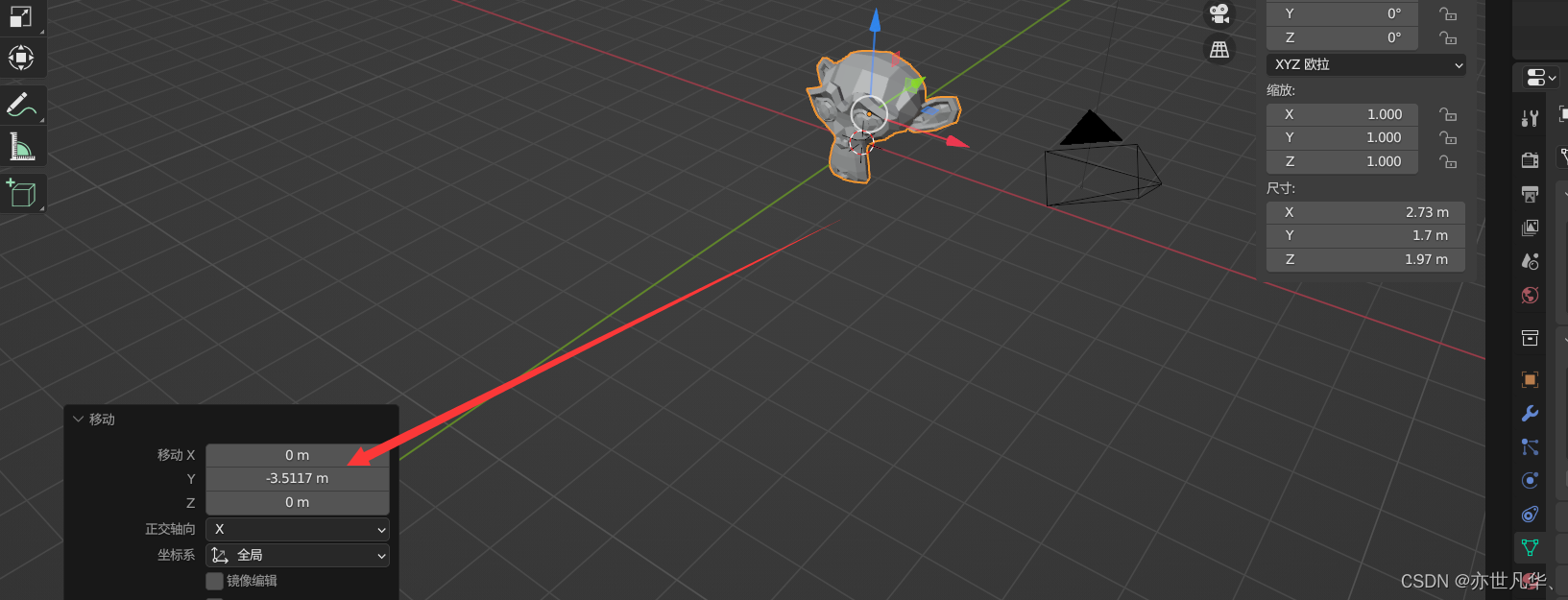Click the scale Z 1.000 field
The height and width of the screenshot is (600, 1568).
[1342, 161]
